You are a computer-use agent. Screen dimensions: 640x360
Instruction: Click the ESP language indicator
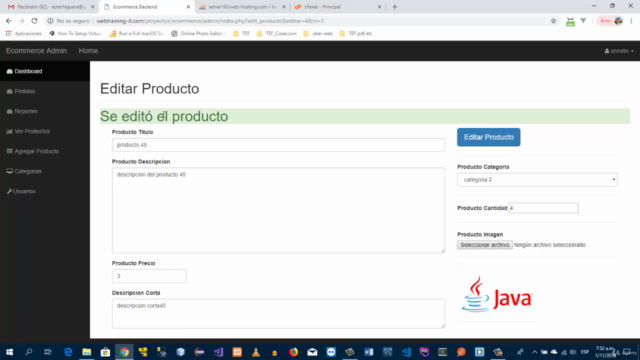coord(584,352)
